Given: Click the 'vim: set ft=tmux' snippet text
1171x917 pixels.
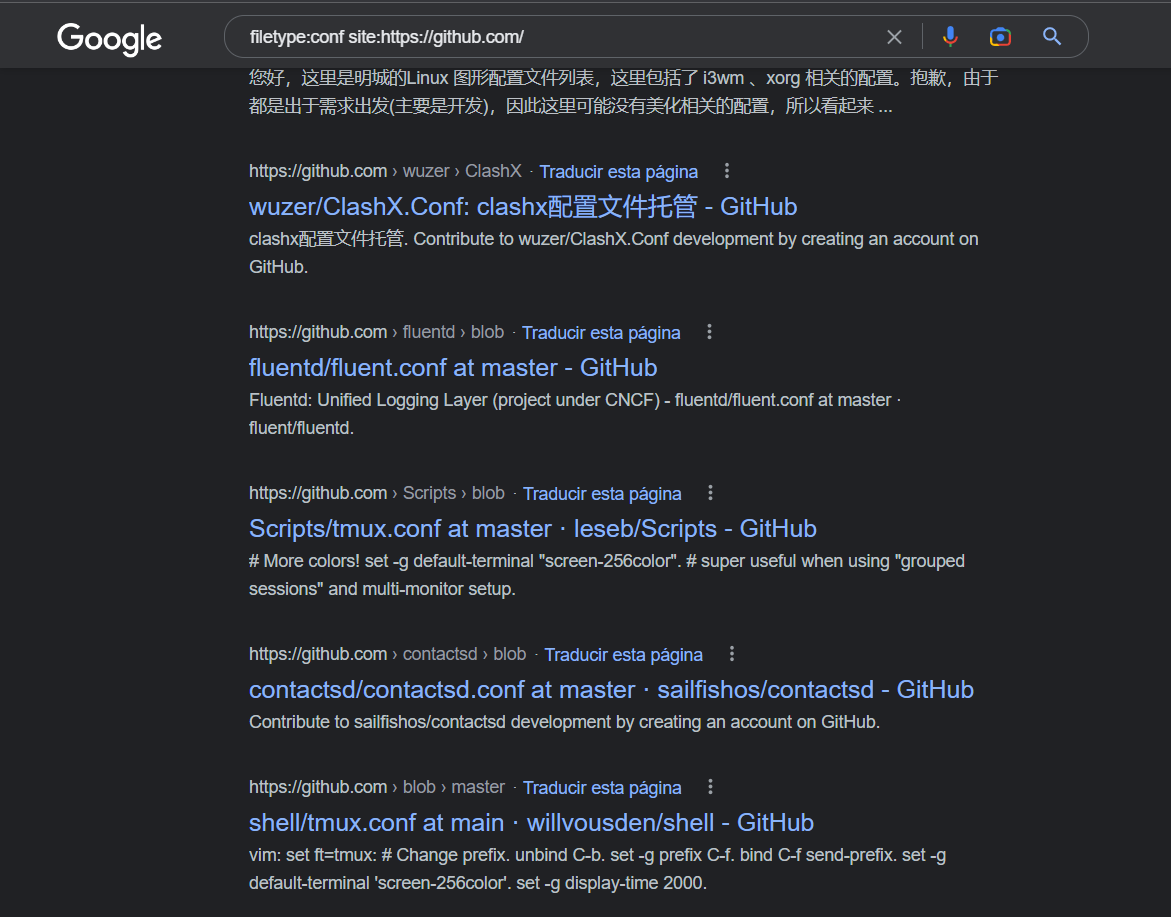Looking at the screenshot, I should coord(597,868).
